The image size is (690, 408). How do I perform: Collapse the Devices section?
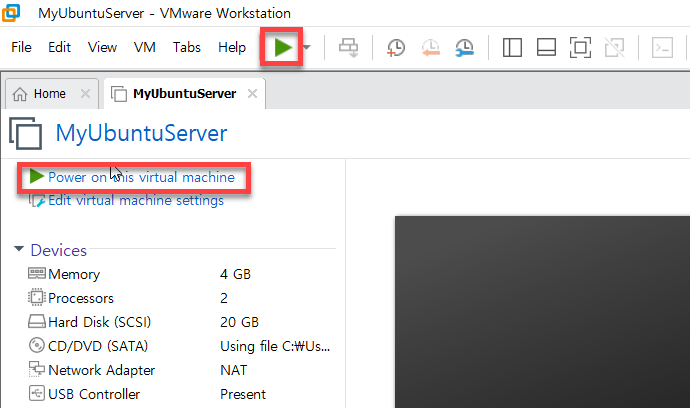pos(18,249)
